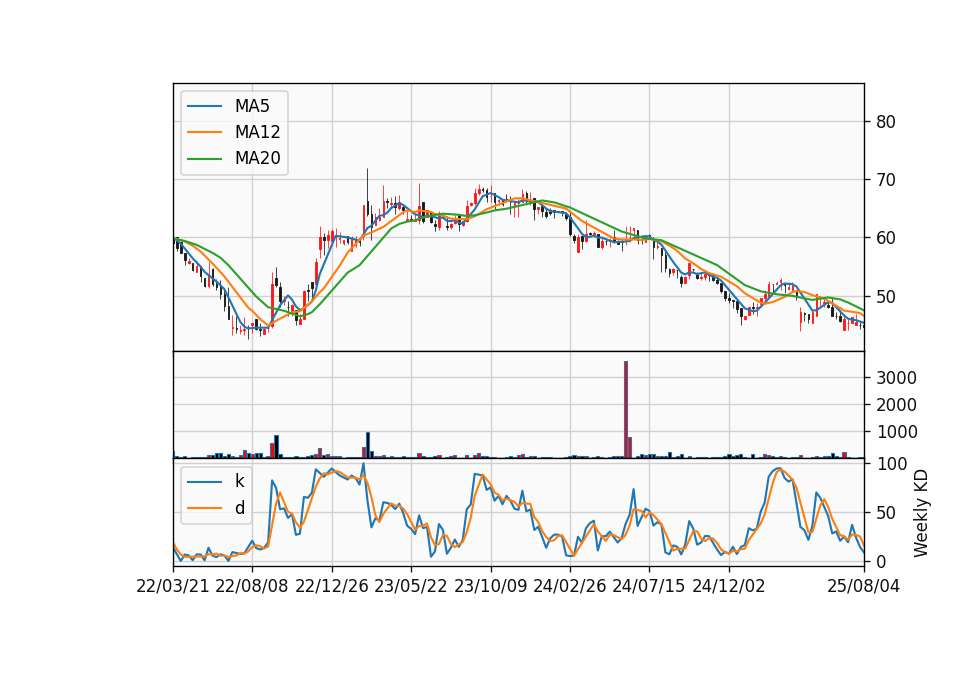Click the 24/02/26 date label

569,586
